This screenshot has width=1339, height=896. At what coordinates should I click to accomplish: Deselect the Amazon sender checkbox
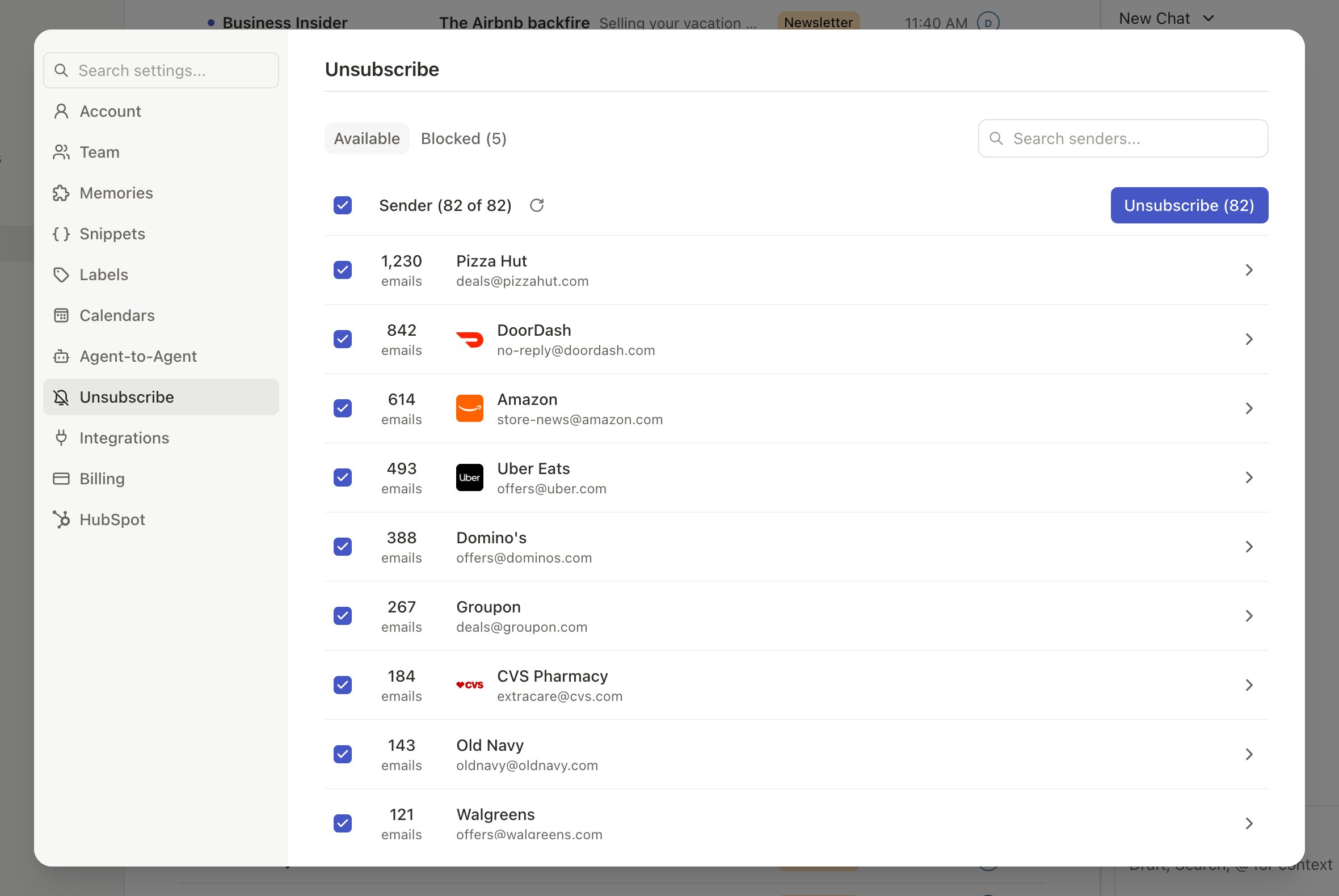[343, 408]
